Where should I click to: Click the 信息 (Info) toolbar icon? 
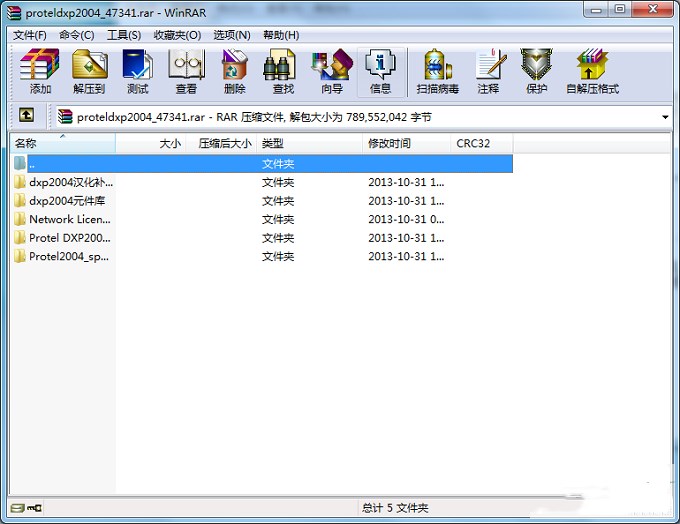380,65
